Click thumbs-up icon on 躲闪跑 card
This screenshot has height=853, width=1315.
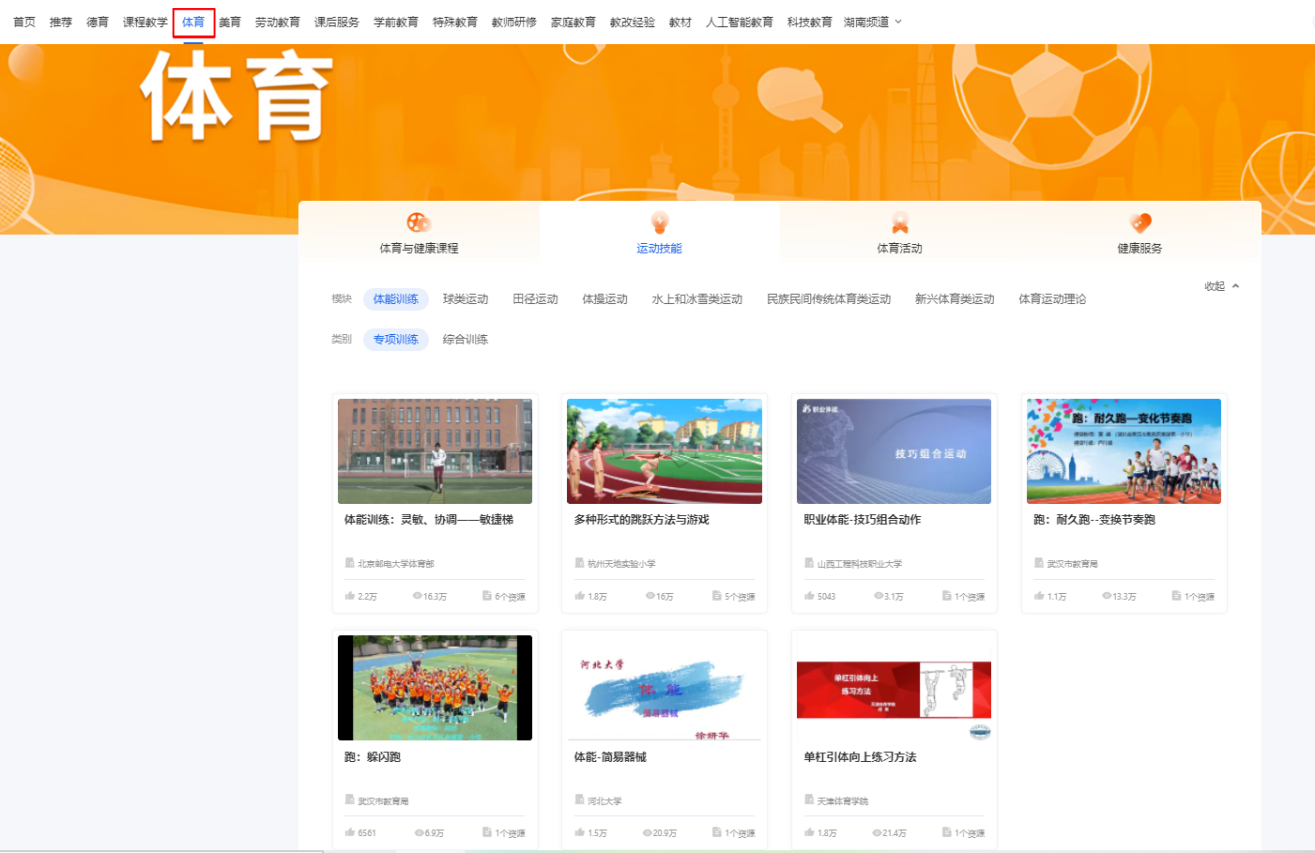pyautogui.click(x=350, y=832)
